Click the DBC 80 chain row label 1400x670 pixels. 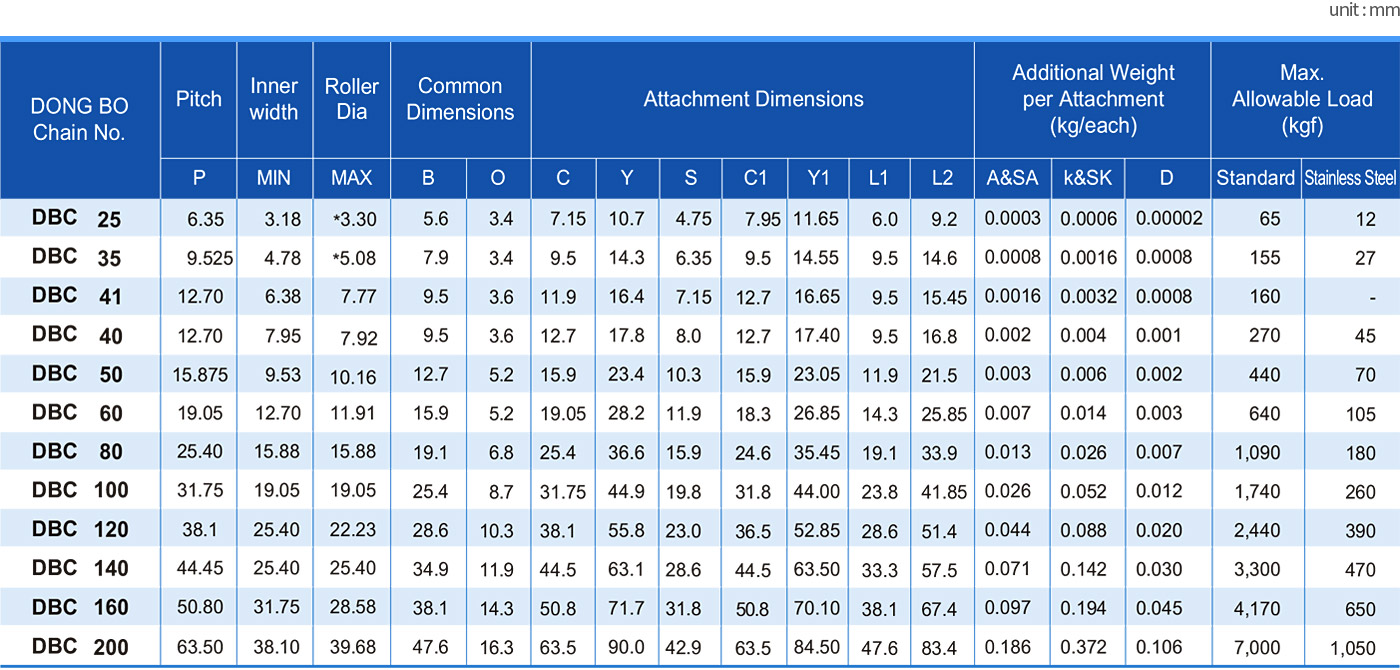pyautogui.click(x=77, y=451)
